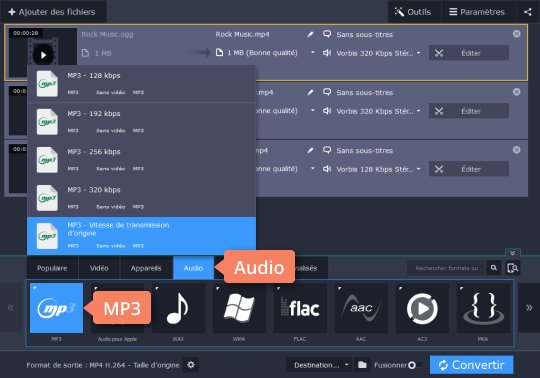Select MP3 - 128 kbps preset
The width and height of the screenshot is (540, 378).
click(141, 84)
